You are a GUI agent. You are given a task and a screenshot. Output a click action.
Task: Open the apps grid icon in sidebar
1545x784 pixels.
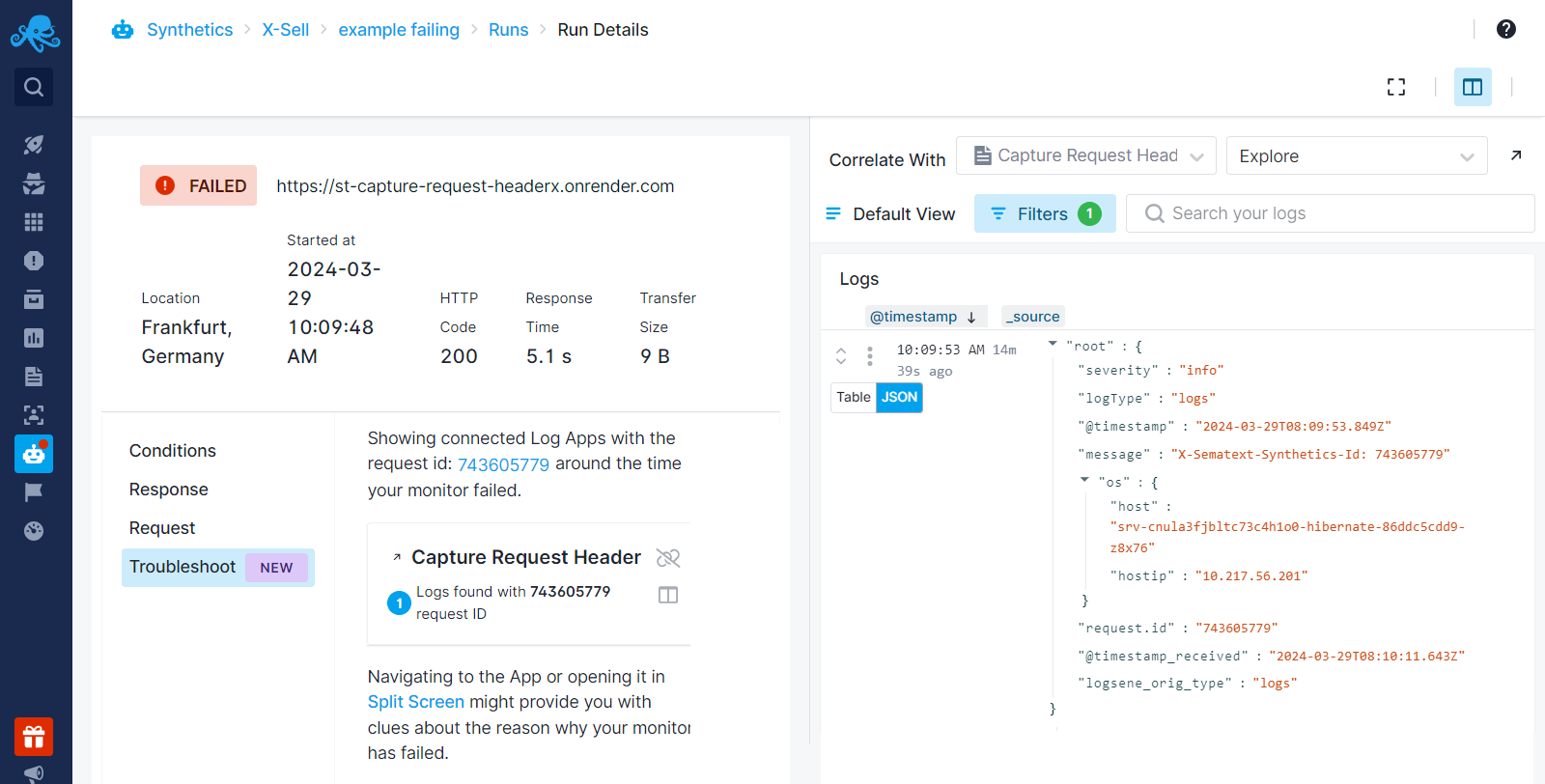coord(34,222)
